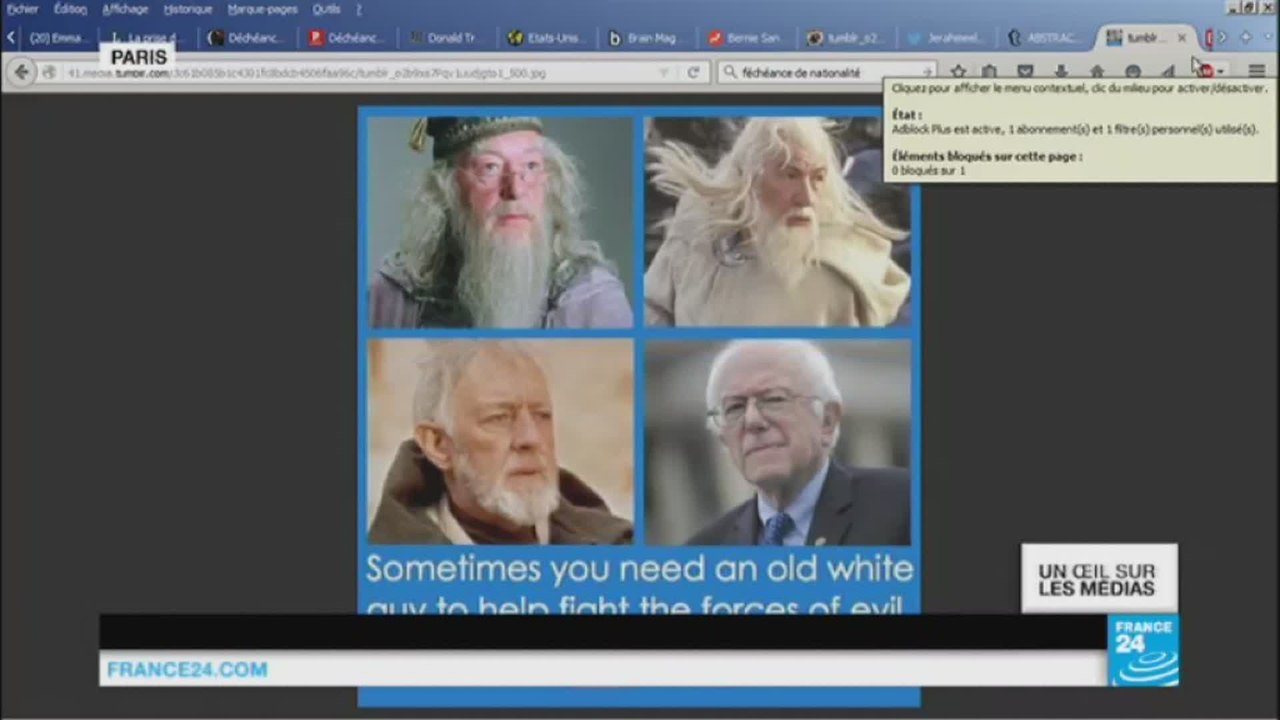The image size is (1280, 720).
Task: Open the Historique menu
Action: [x=188, y=9]
